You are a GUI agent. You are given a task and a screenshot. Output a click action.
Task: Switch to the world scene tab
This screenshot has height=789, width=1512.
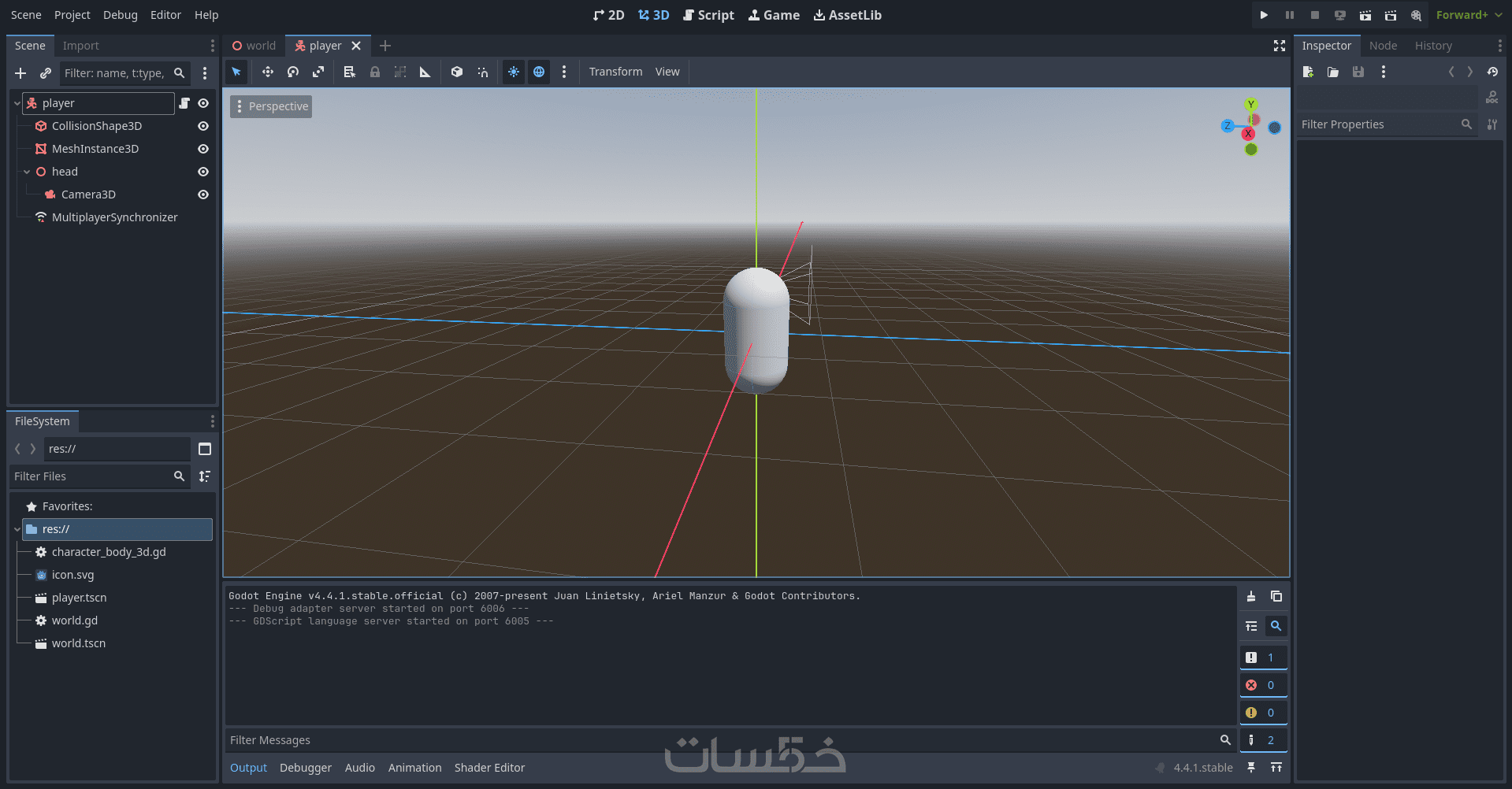[254, 46]
